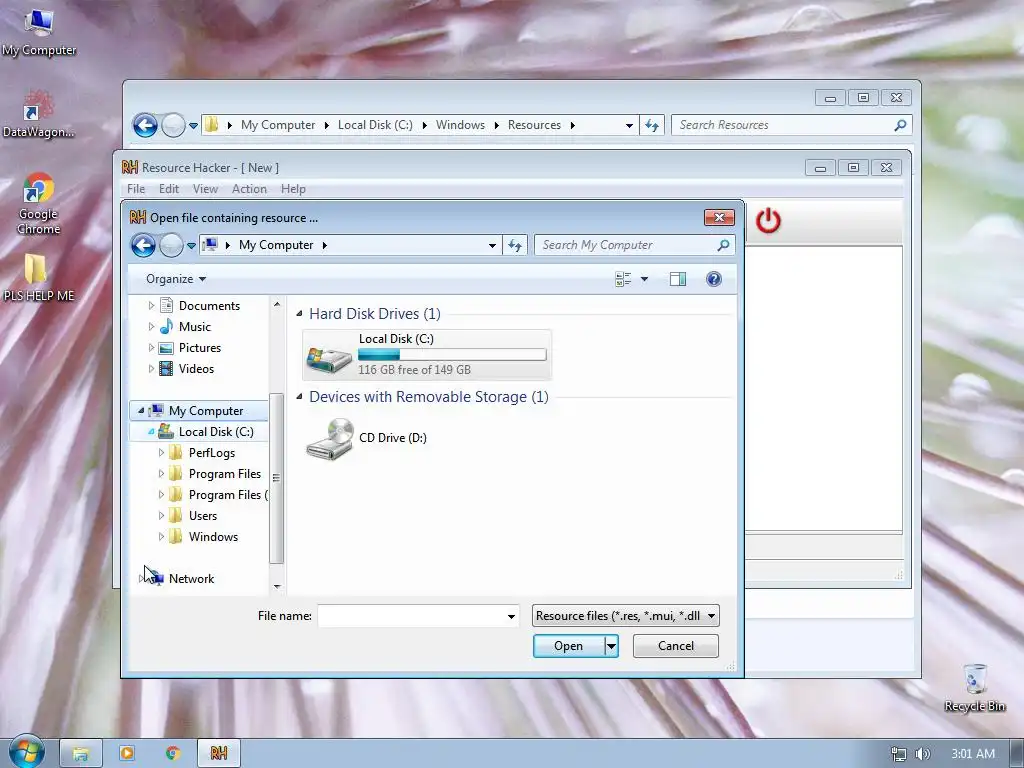Expand the Music tree node arrow
Image resolution: width=1024 pixels, height=768 pixels.
click(x=152, y=327)
